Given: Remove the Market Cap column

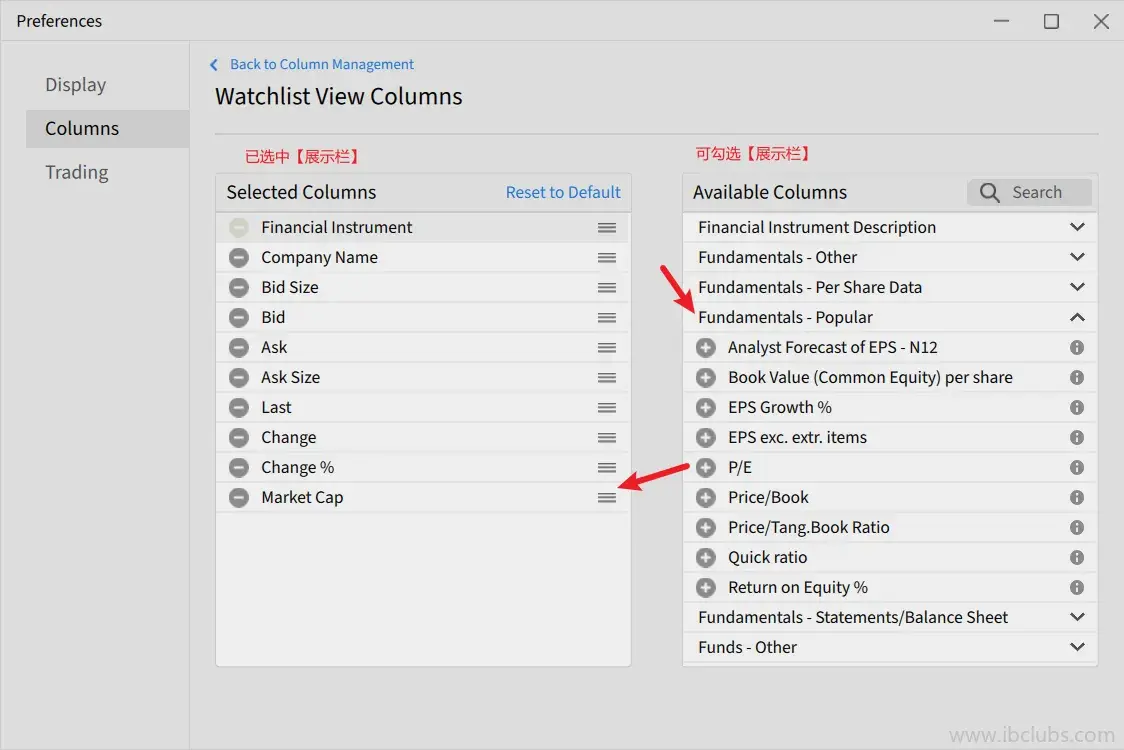Looking at the screenshot, I should click(239, 498).
